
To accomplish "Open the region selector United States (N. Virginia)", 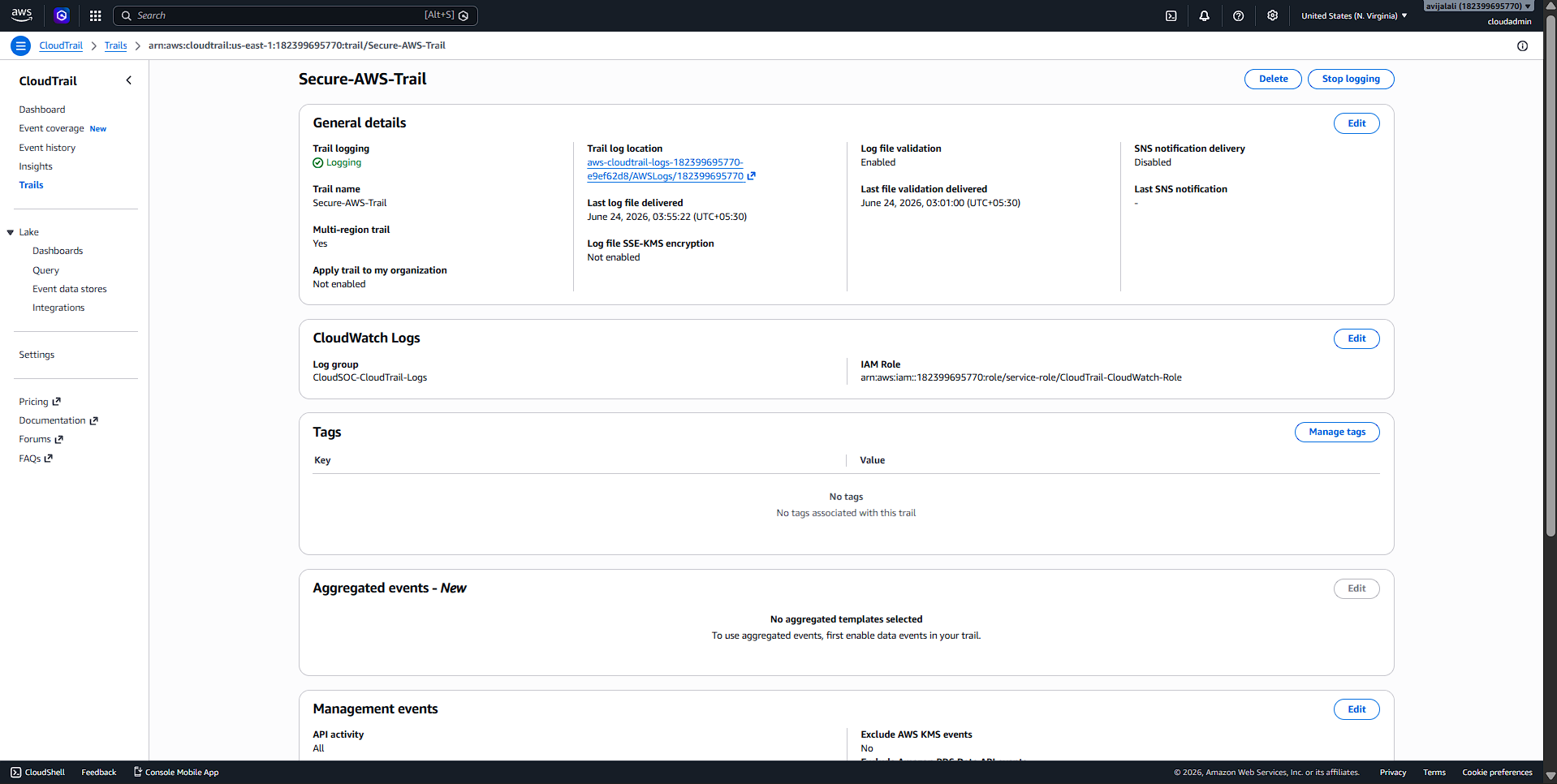I will click(1354, 15).
